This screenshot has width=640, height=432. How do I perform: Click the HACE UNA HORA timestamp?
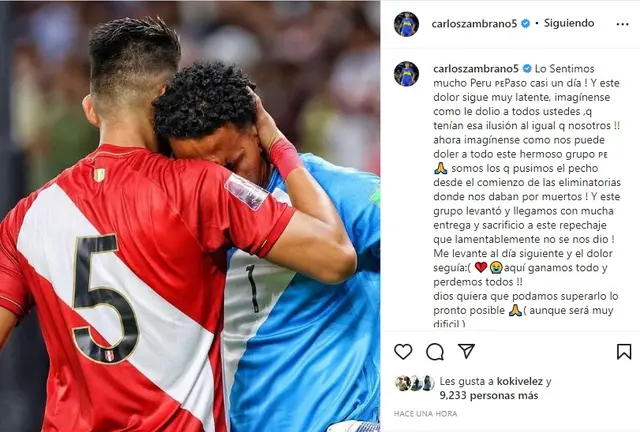425,414
